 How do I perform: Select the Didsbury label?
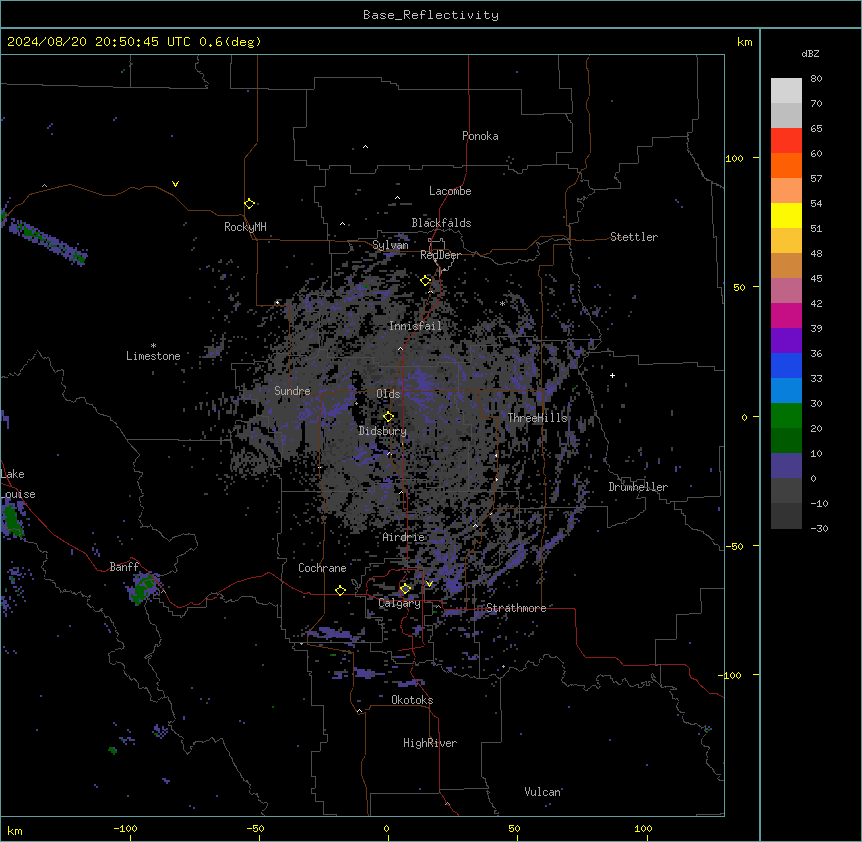pos(383,431)
